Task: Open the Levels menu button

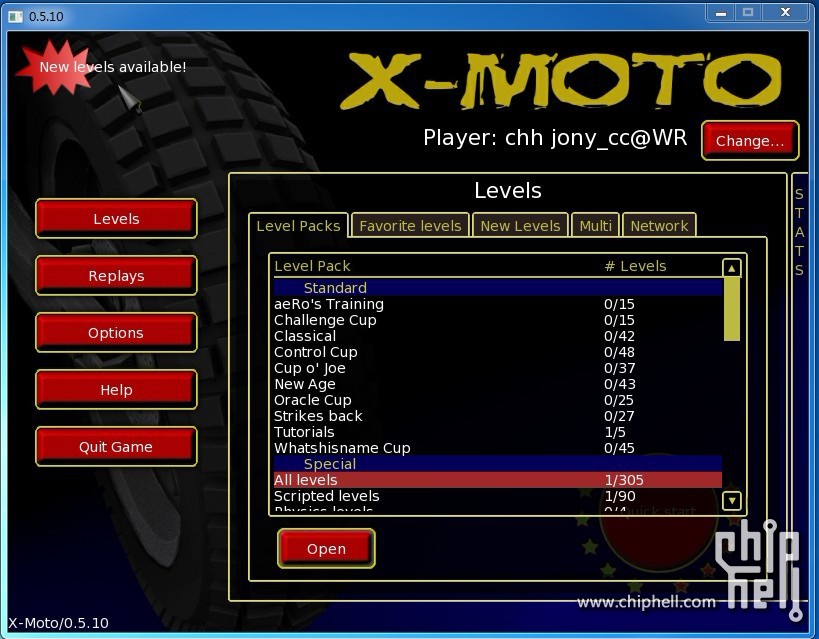Action: [x=116, y=218]
